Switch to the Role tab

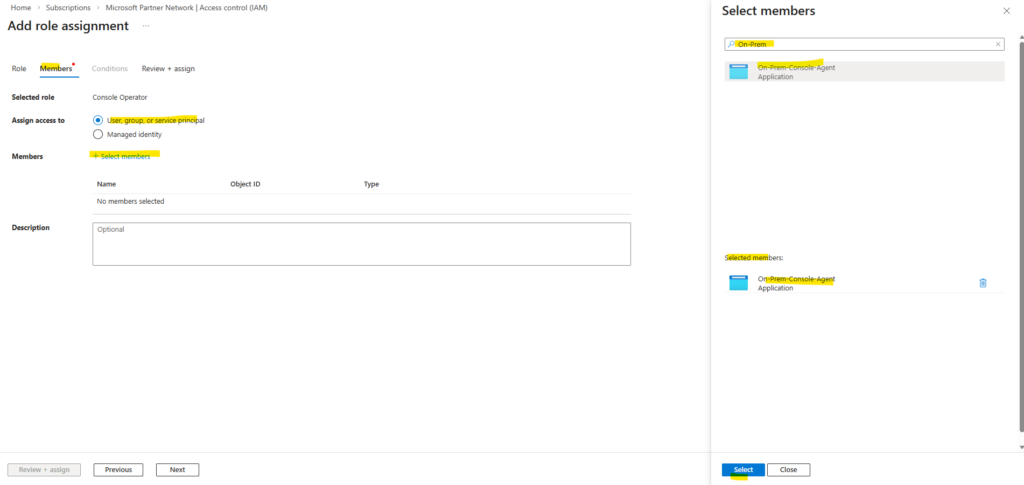pos(19,69)
